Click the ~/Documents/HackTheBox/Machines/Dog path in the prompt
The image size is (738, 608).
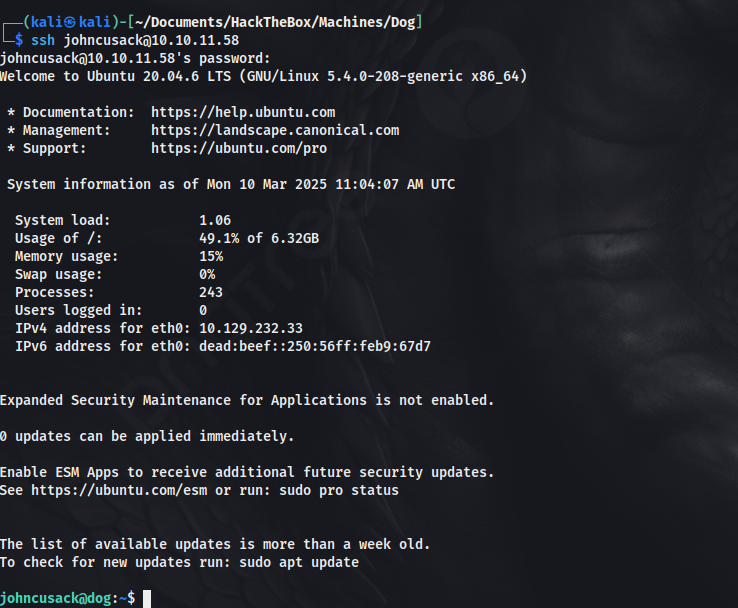[275, 22]
